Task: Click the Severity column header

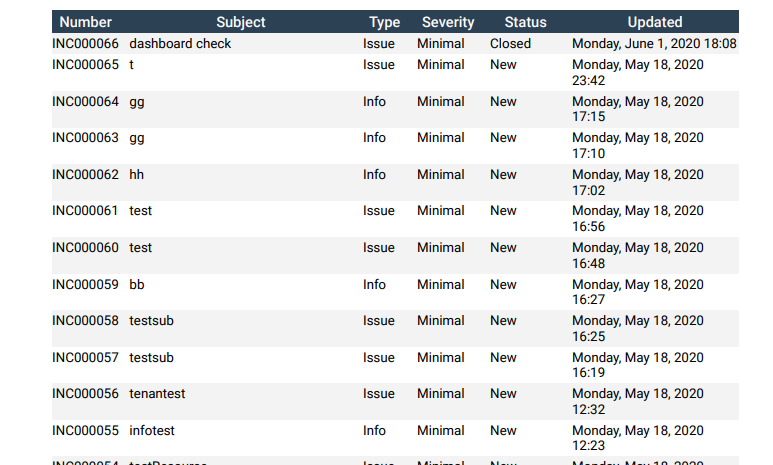Action: pyautogui.click(x=448, y=22)
